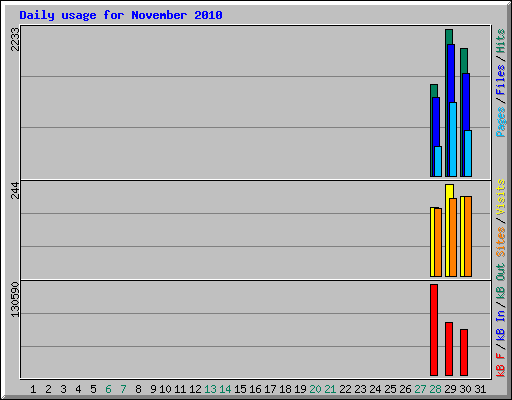512x400 pixels.
Task: Select the green hits bar for day 30
Action: [x=464, y=61]
